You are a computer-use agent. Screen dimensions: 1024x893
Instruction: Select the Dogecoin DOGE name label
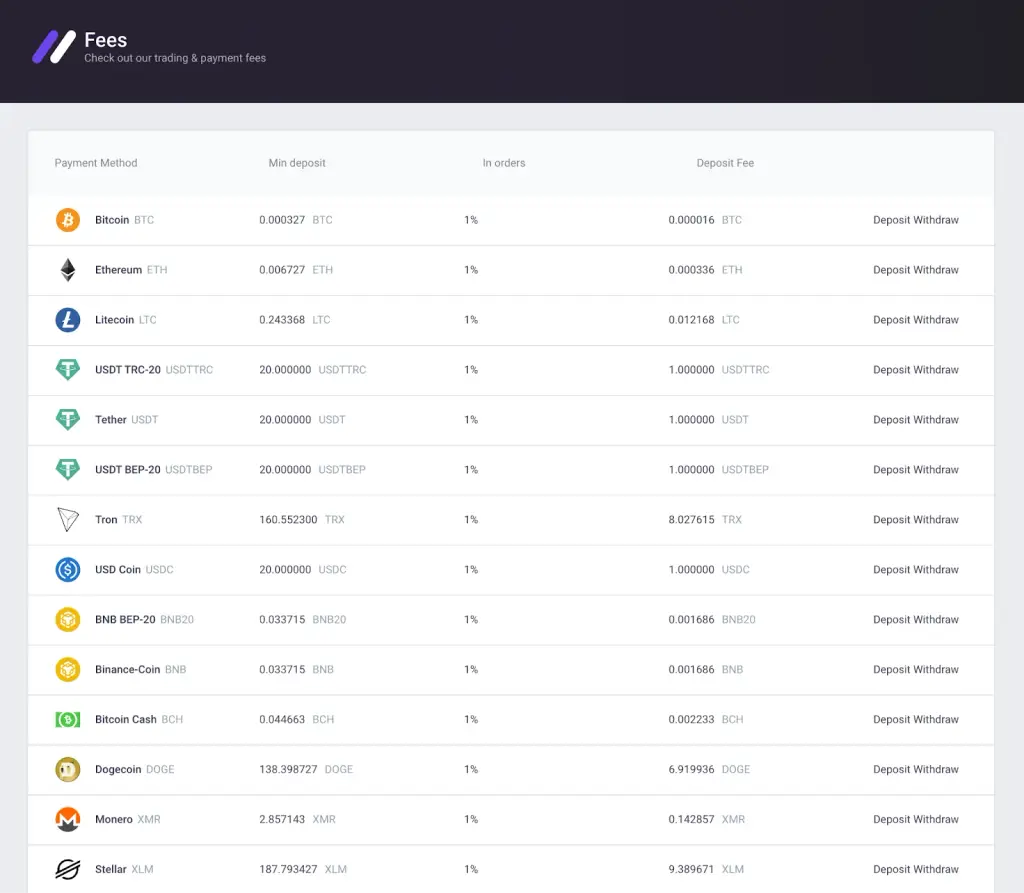click(135, 770)
